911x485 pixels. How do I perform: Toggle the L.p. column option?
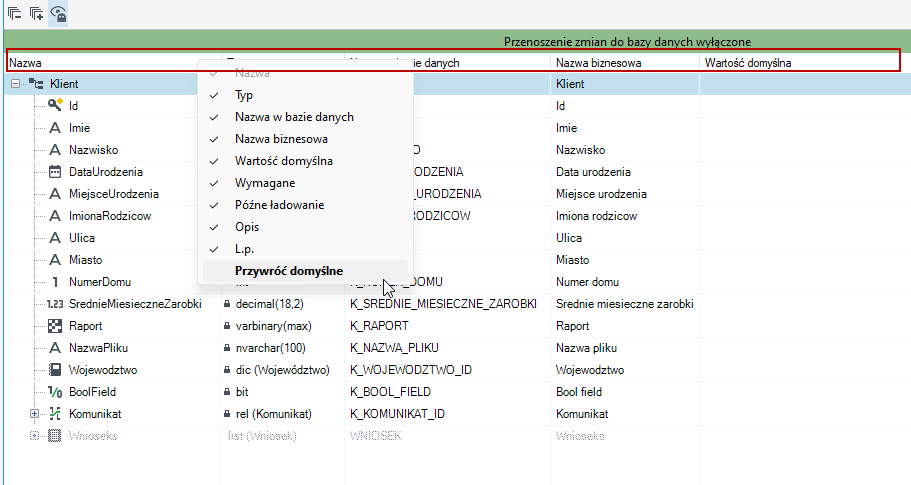click(x=305, y=249)
